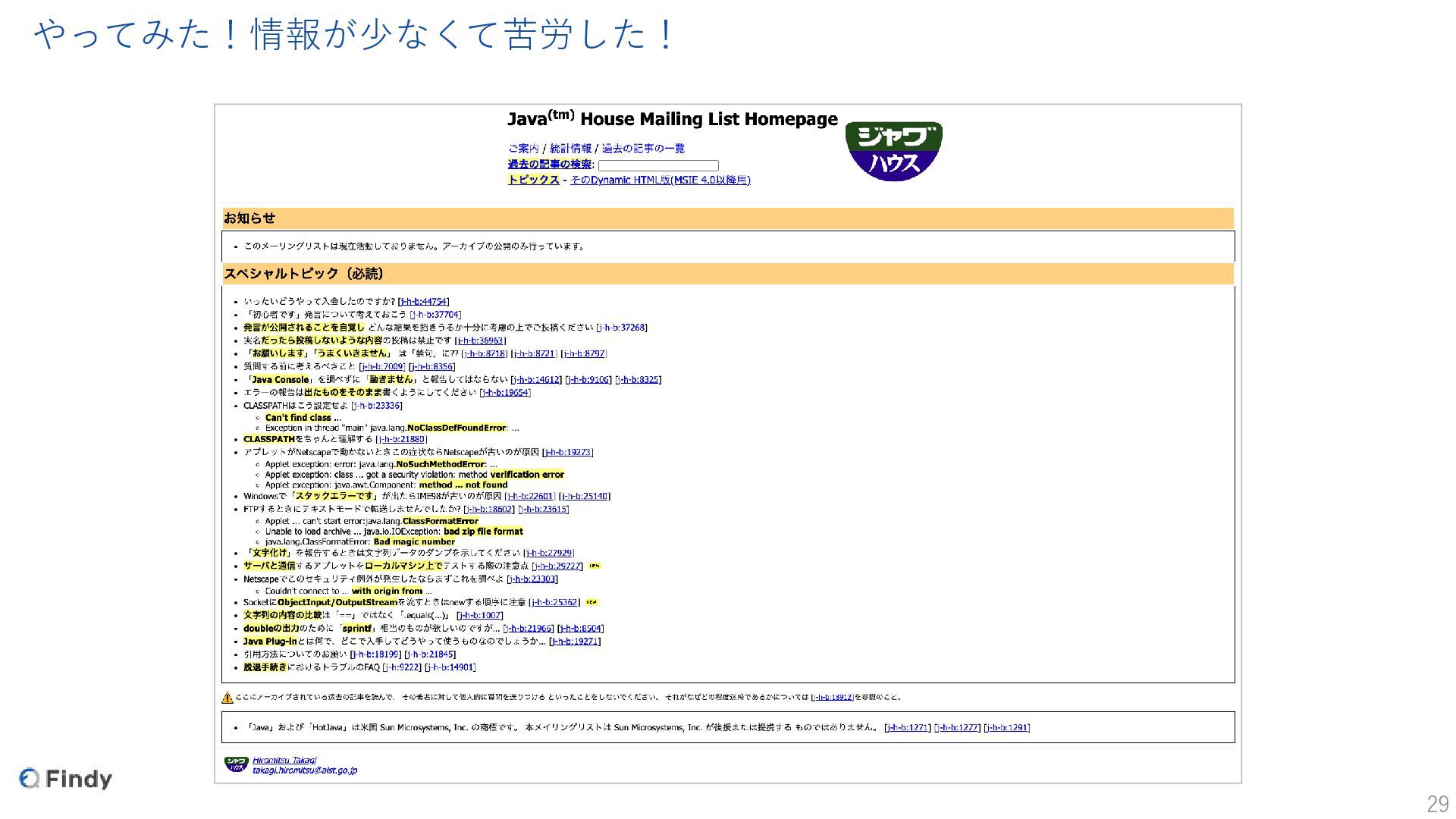Viewport: 1456px width, 819px height.
Task: Open the 統計情報 link
Action: pos(570,149)
